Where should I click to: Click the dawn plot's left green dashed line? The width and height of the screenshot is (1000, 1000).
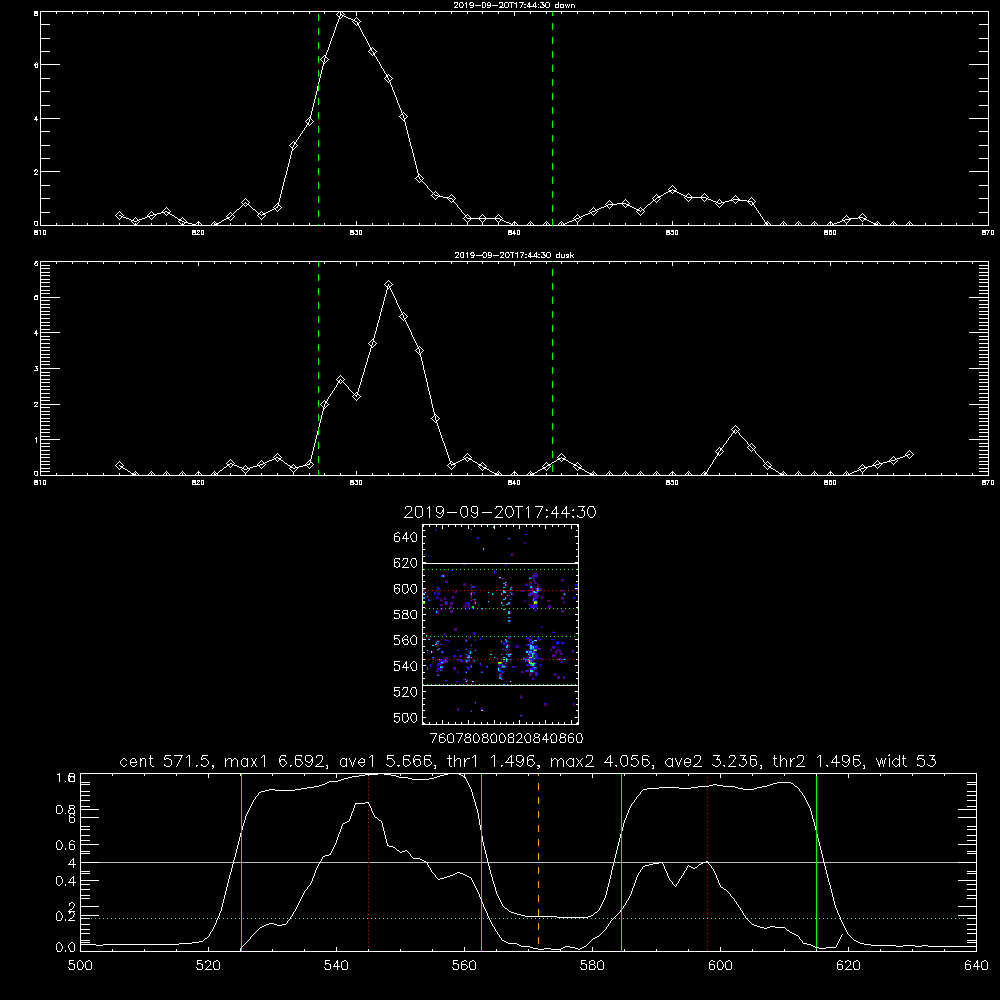[318, 118]
